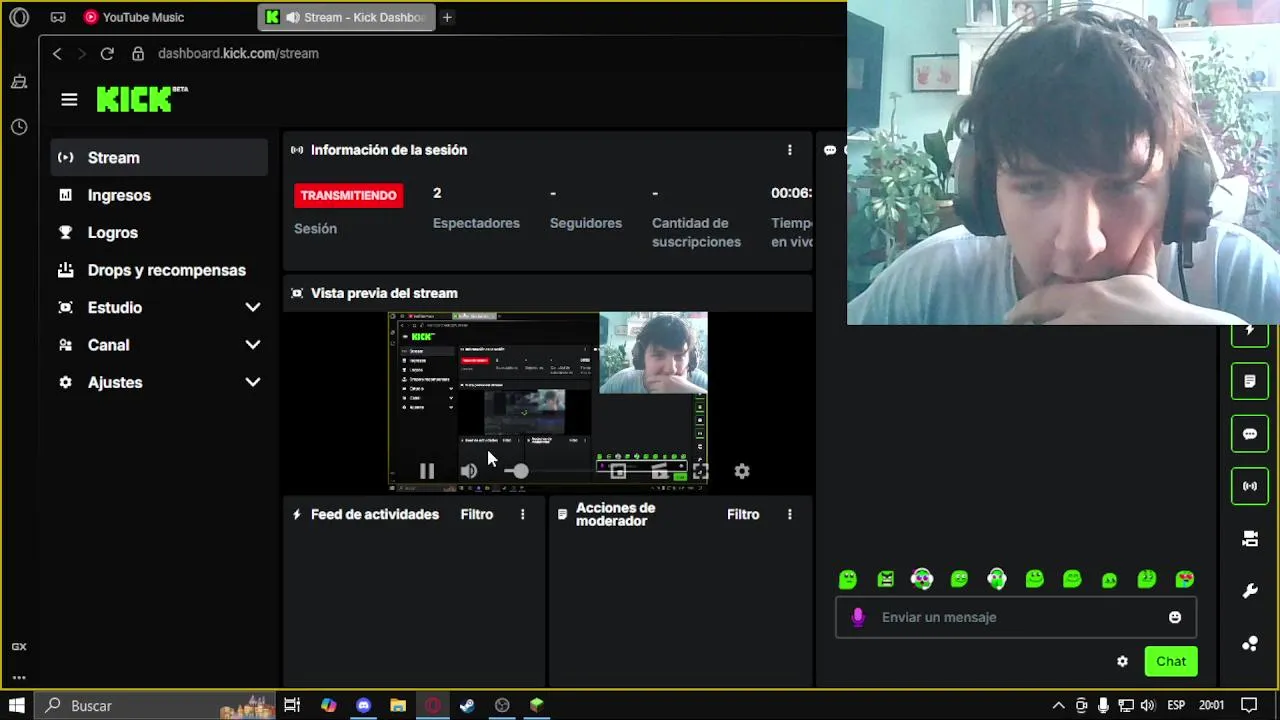Select the Stream - Kick Dashboard tab
This screenshot has height=720, width=1280.
pos(347,17)
